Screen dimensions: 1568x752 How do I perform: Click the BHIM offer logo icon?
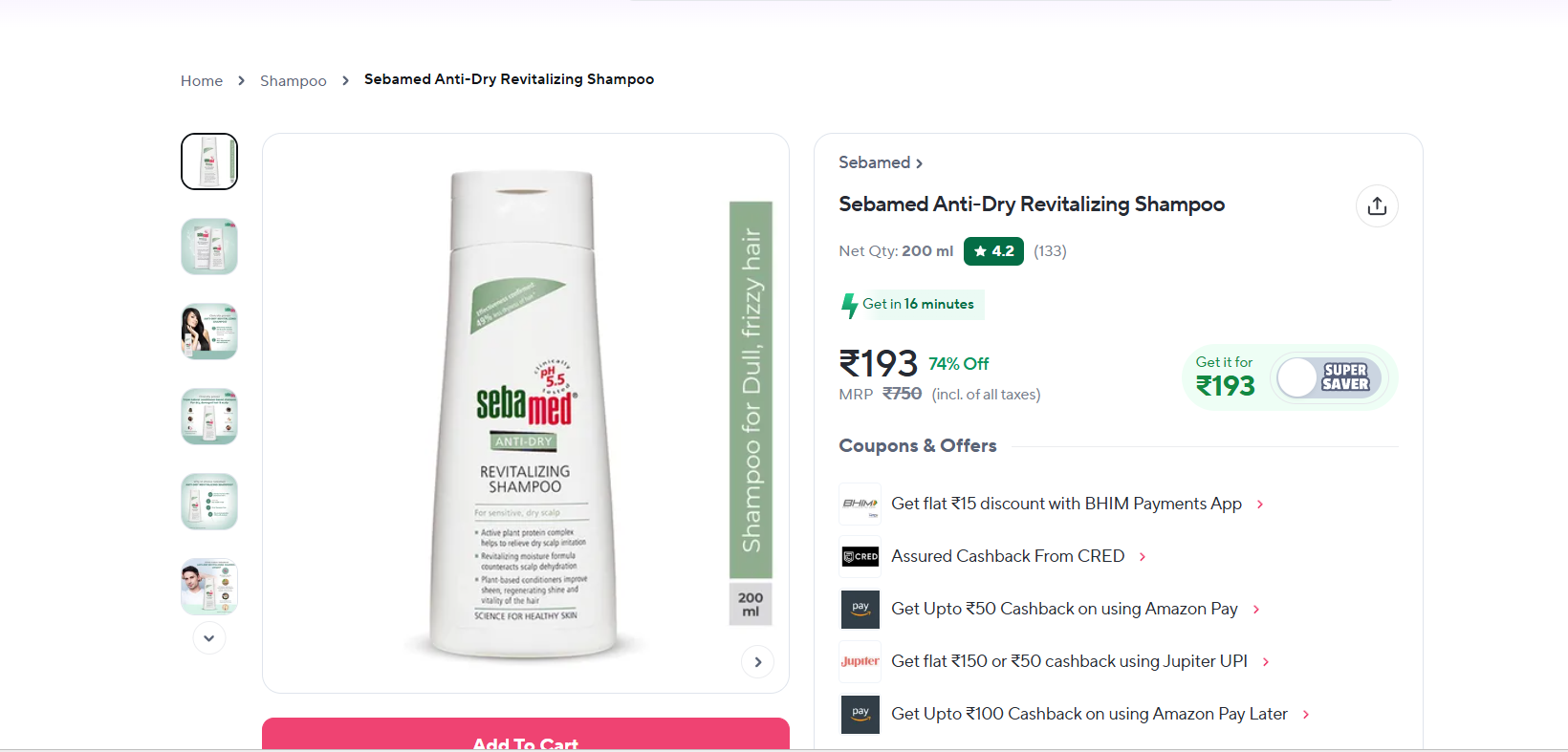coord(860,504)
